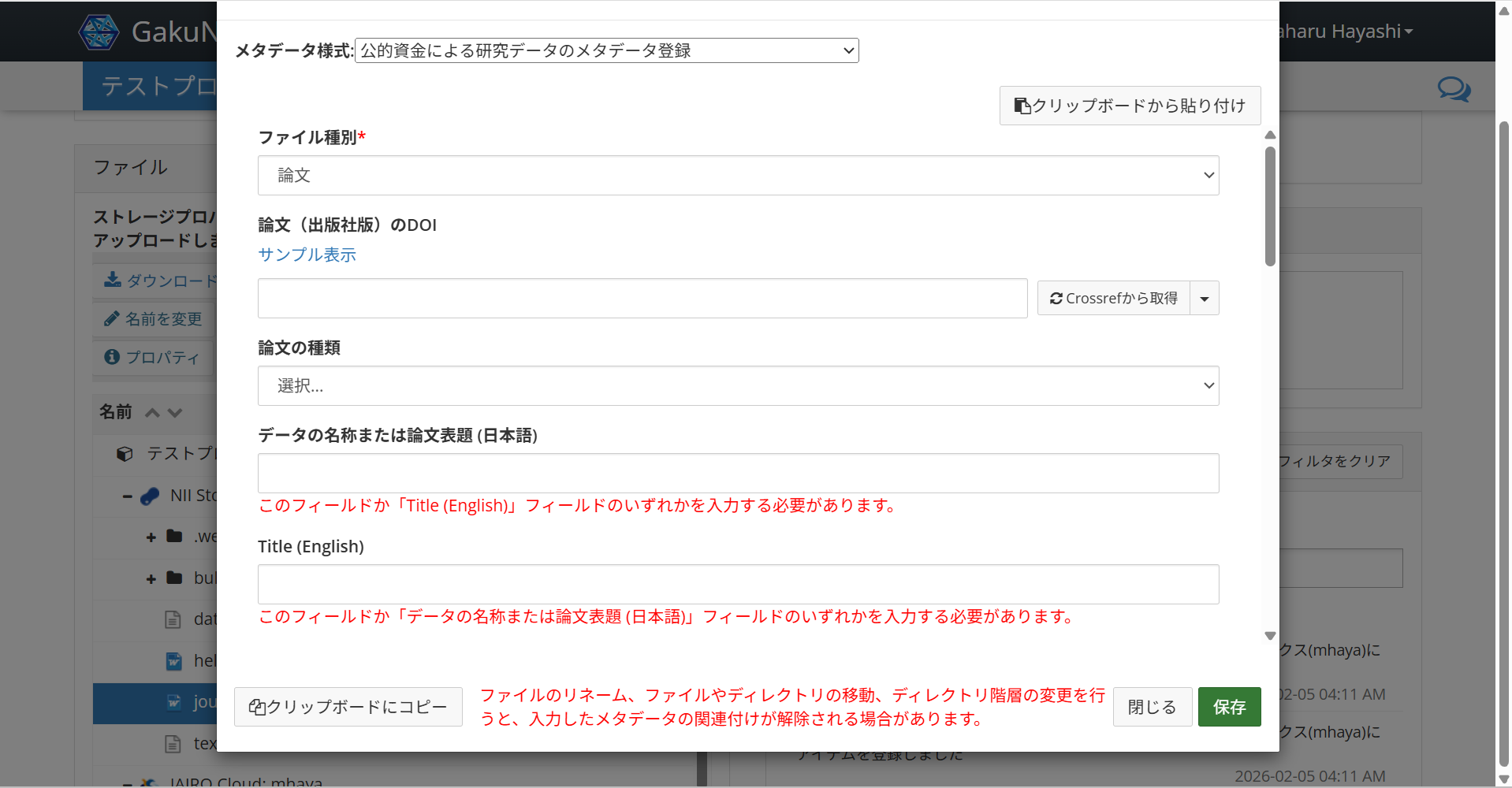This screenshot has height=788, width=1512.
Task: Click the GakuNin RDM logo
Action: point(99,32)
